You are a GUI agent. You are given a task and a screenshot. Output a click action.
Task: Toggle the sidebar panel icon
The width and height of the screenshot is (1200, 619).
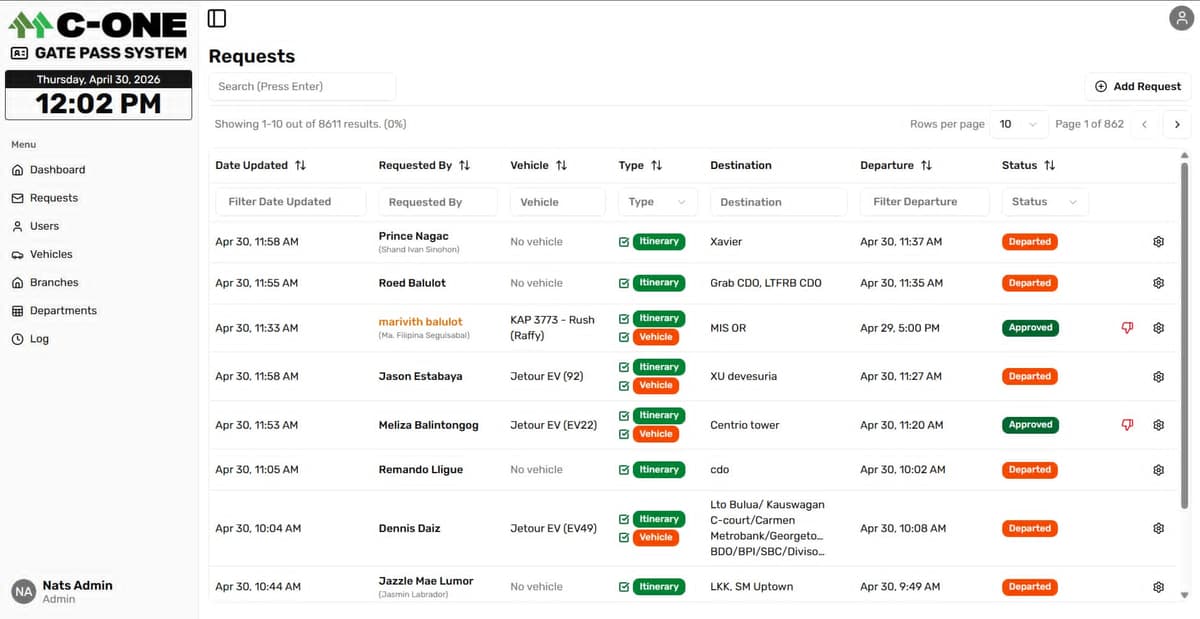point(217,18)
